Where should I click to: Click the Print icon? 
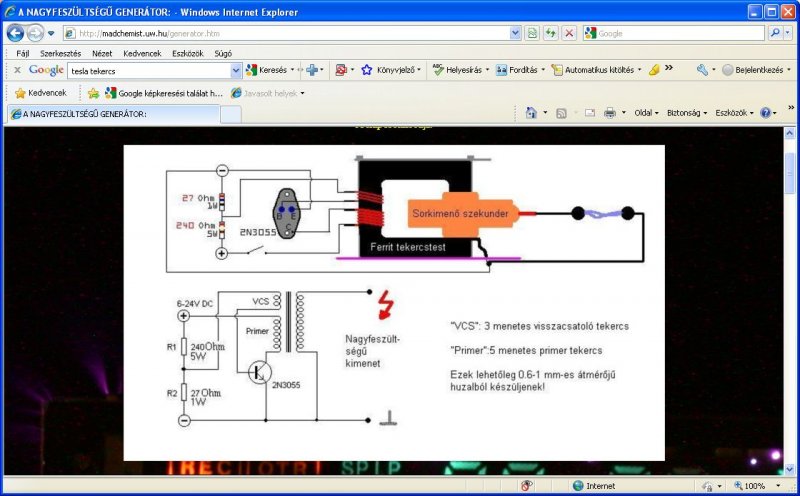point(610,113)
